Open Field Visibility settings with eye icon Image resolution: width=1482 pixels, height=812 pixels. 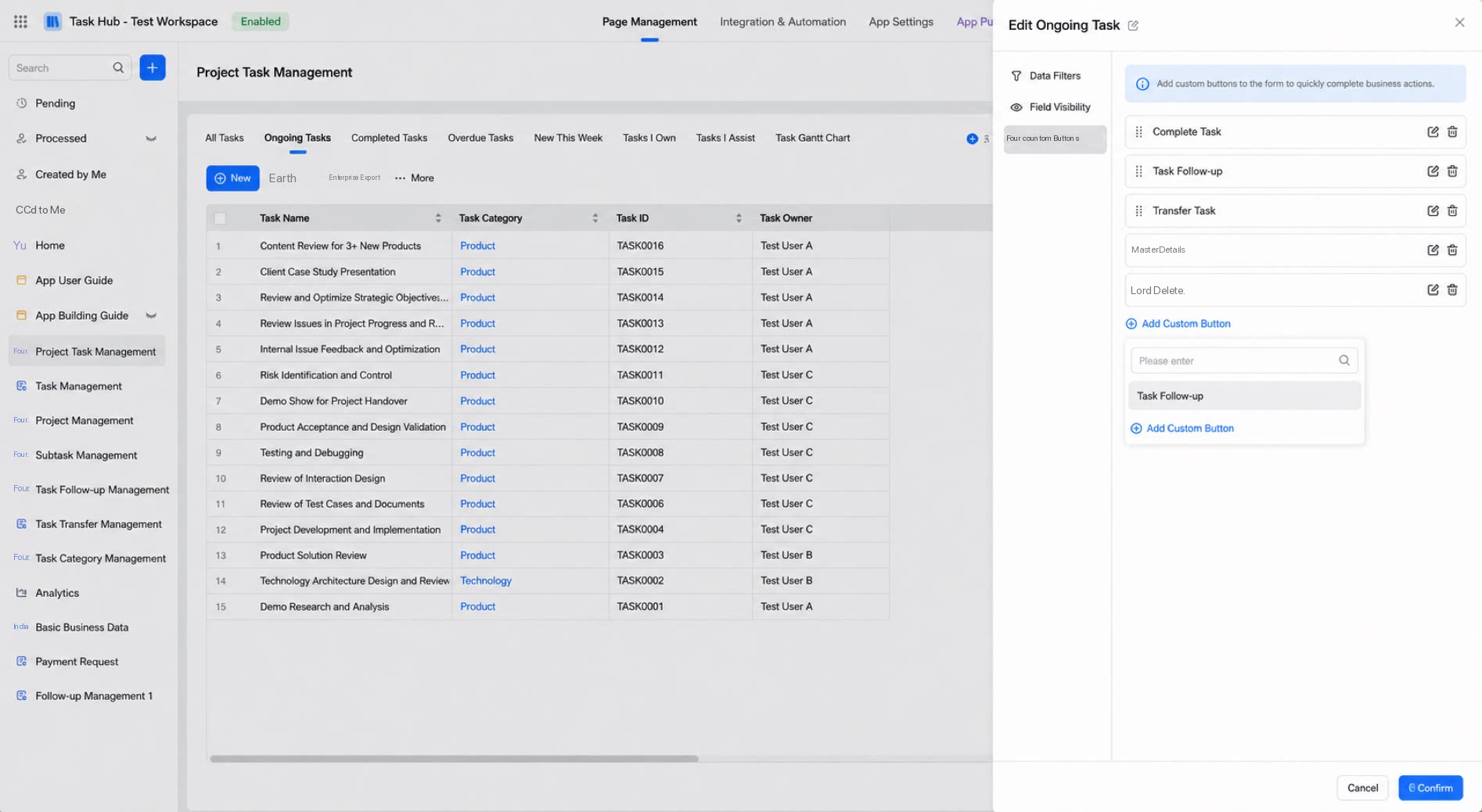[1050, 107]
